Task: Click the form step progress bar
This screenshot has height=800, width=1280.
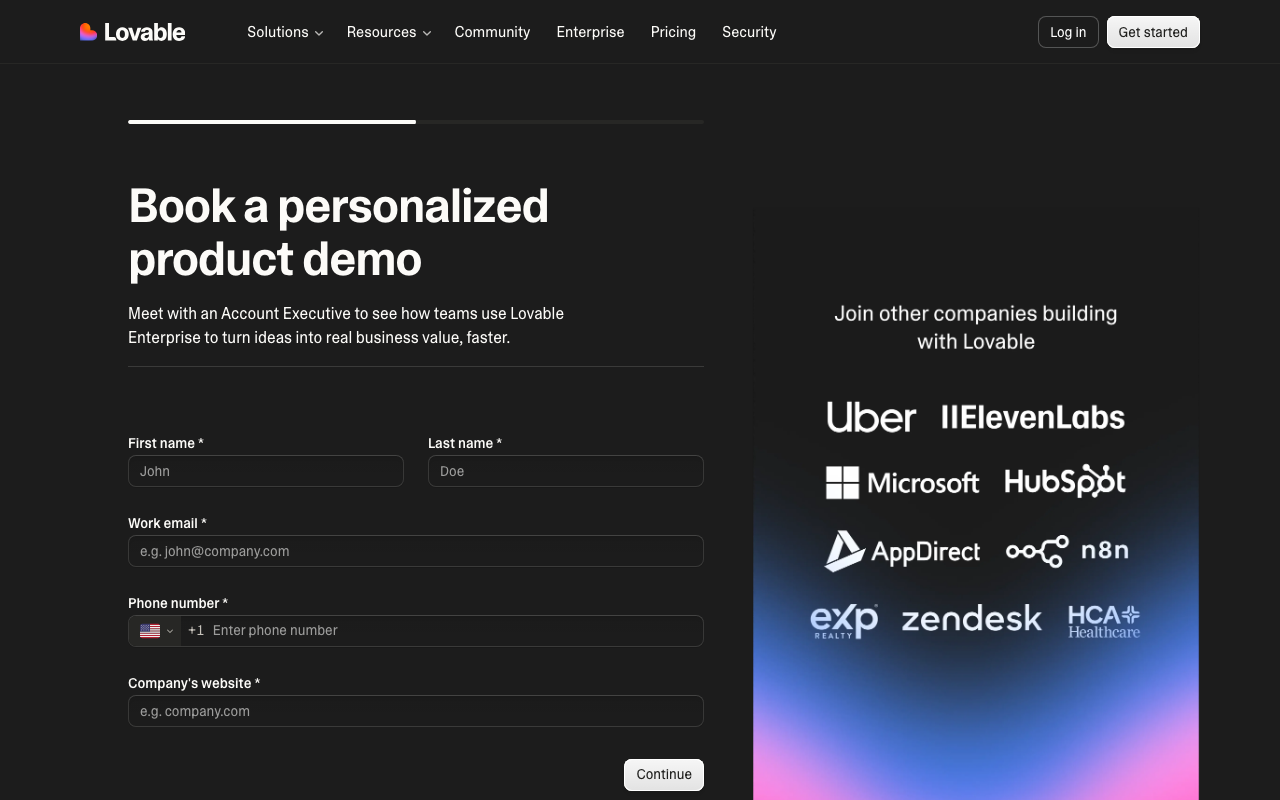Action: coord(416,122)
